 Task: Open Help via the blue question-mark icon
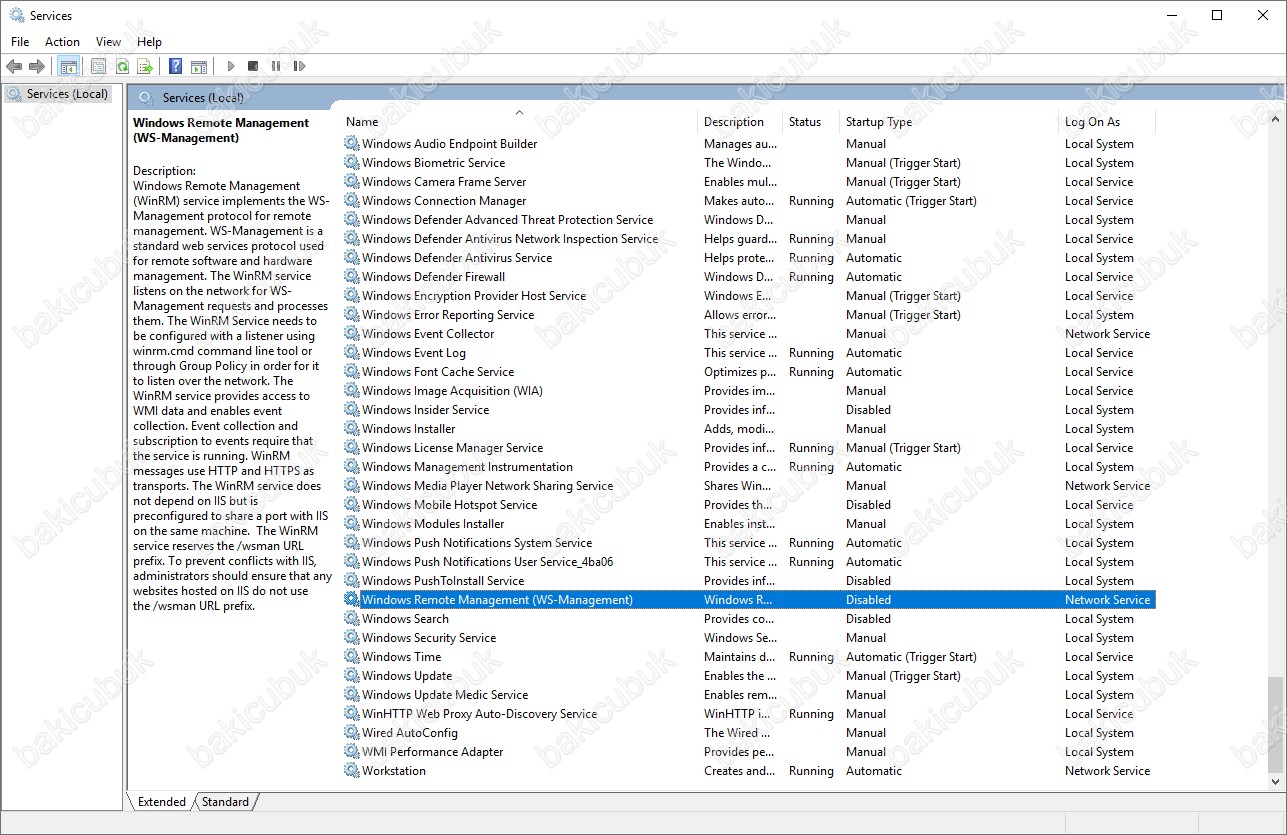tap(175, 66)
